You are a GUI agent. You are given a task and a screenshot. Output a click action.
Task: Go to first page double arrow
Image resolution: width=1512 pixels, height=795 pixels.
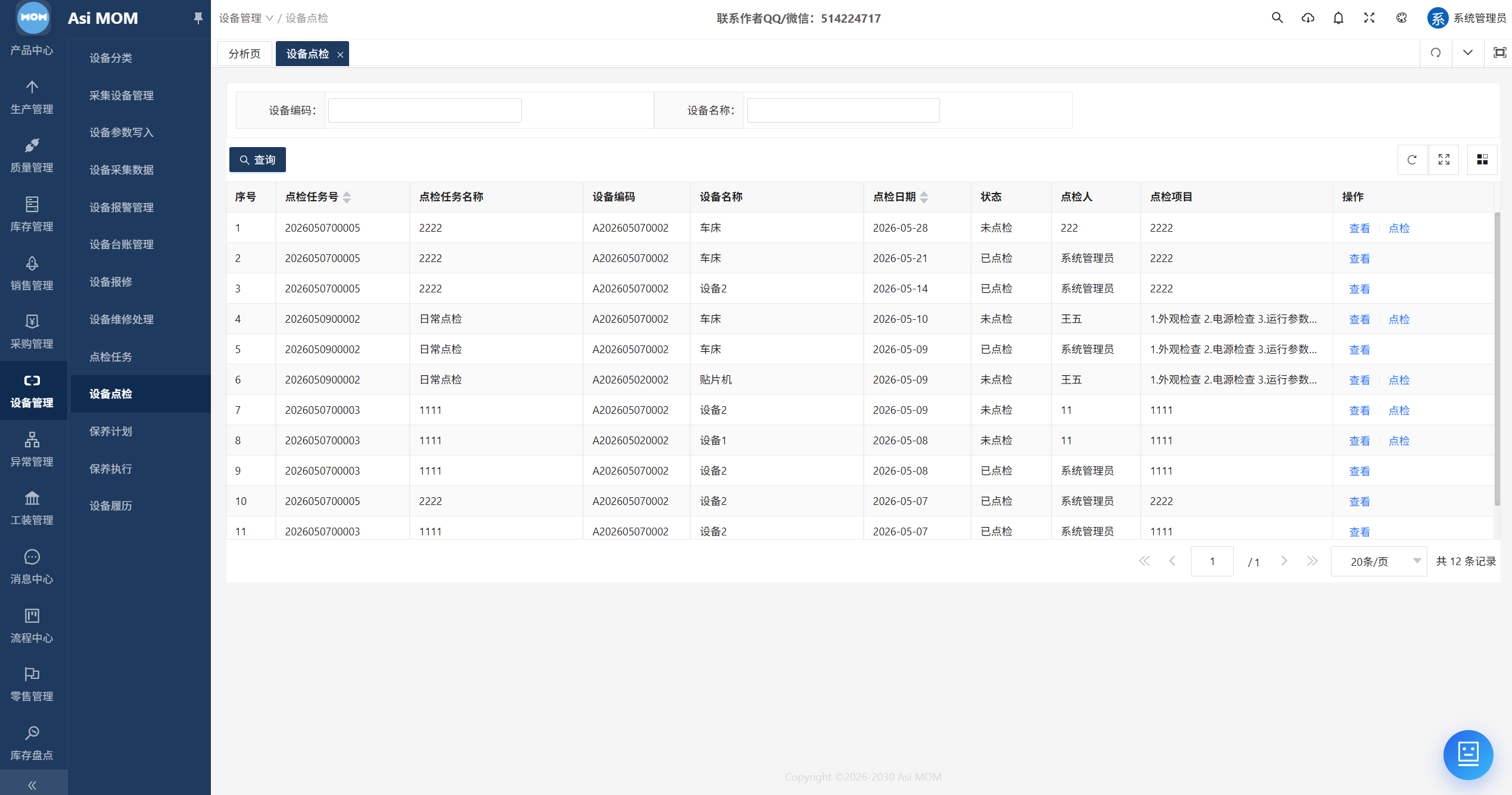click(1144, 561)
